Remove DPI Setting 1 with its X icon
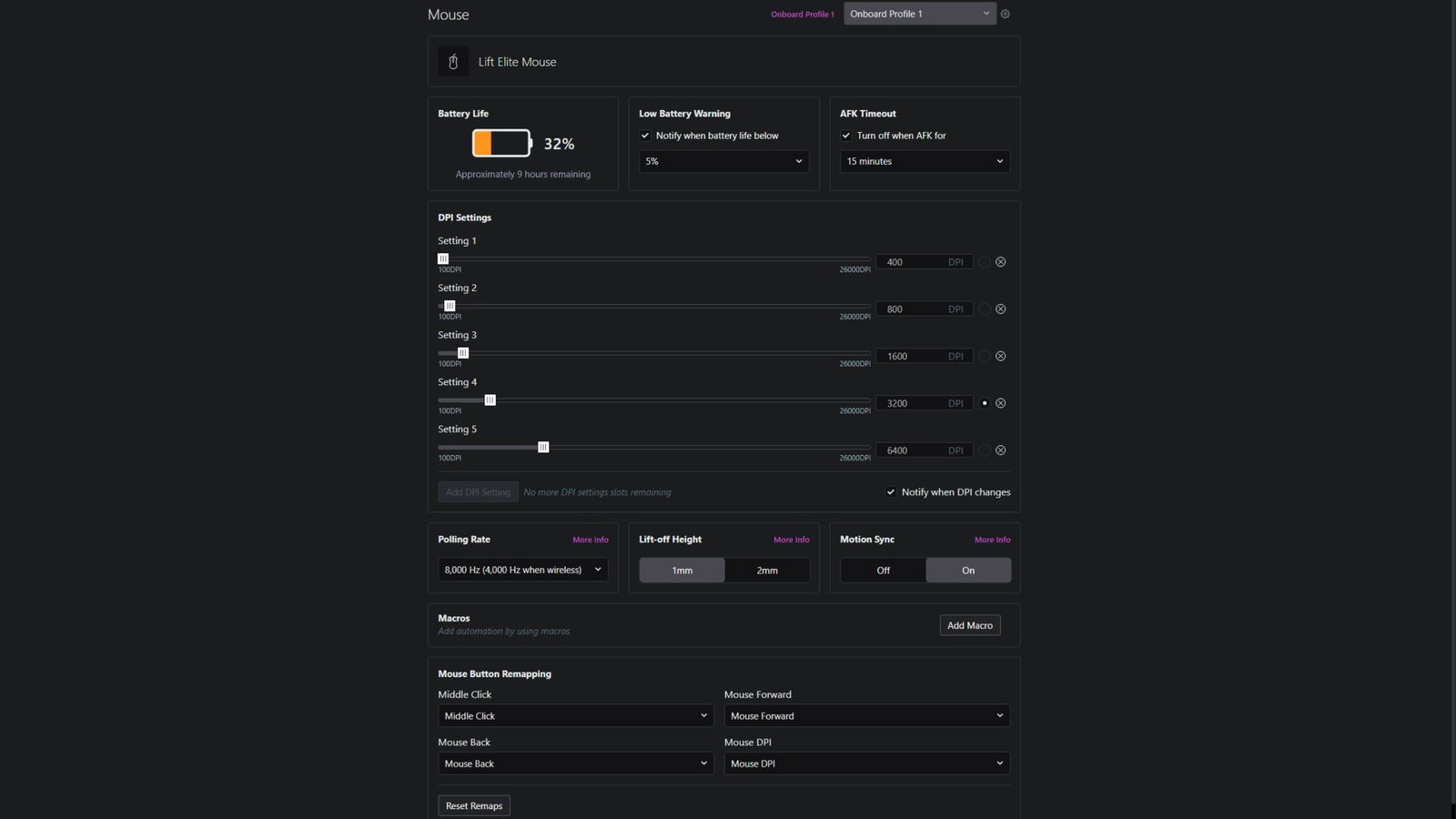 (x=1000, y=262)
